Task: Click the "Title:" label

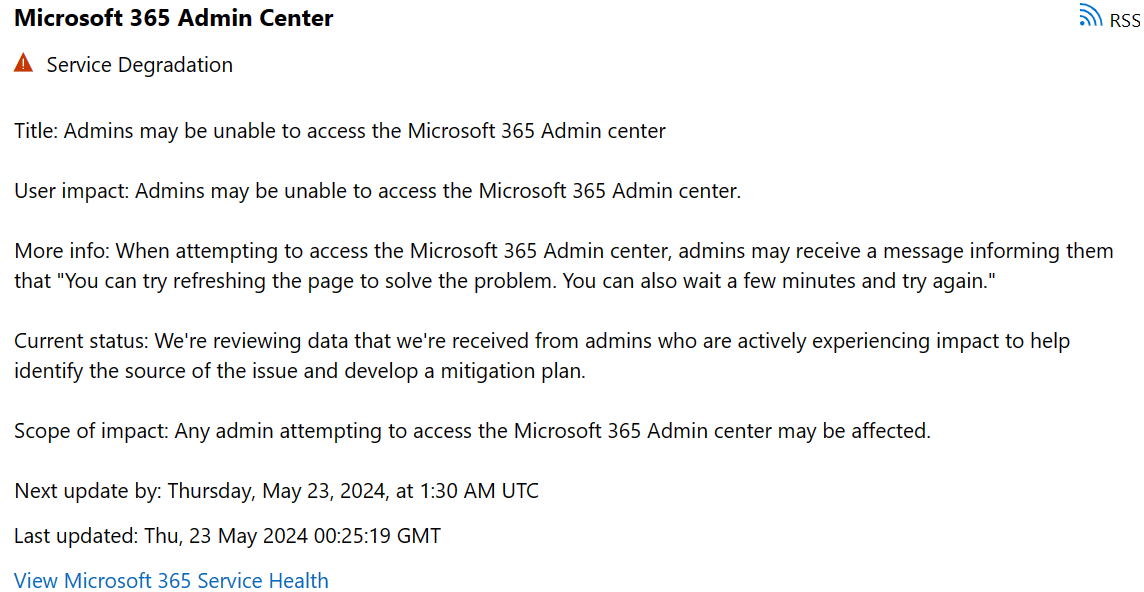Action: pyautogui.click(x=36, y=130)
